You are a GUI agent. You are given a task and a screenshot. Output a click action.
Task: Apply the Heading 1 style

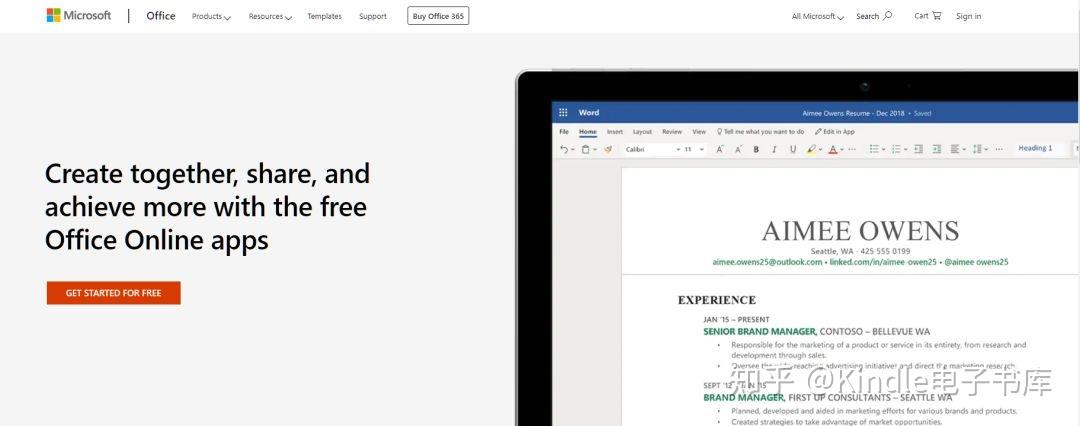[1035, 148]
